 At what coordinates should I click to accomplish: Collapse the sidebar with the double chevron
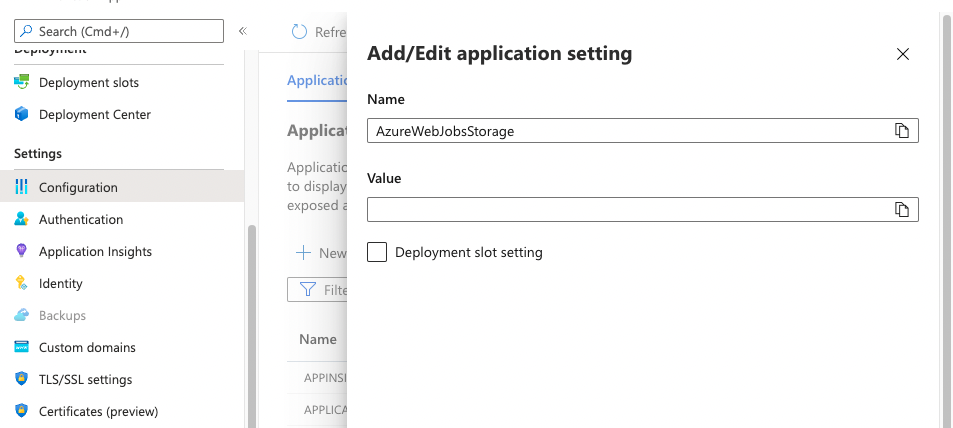coord(242,32)
